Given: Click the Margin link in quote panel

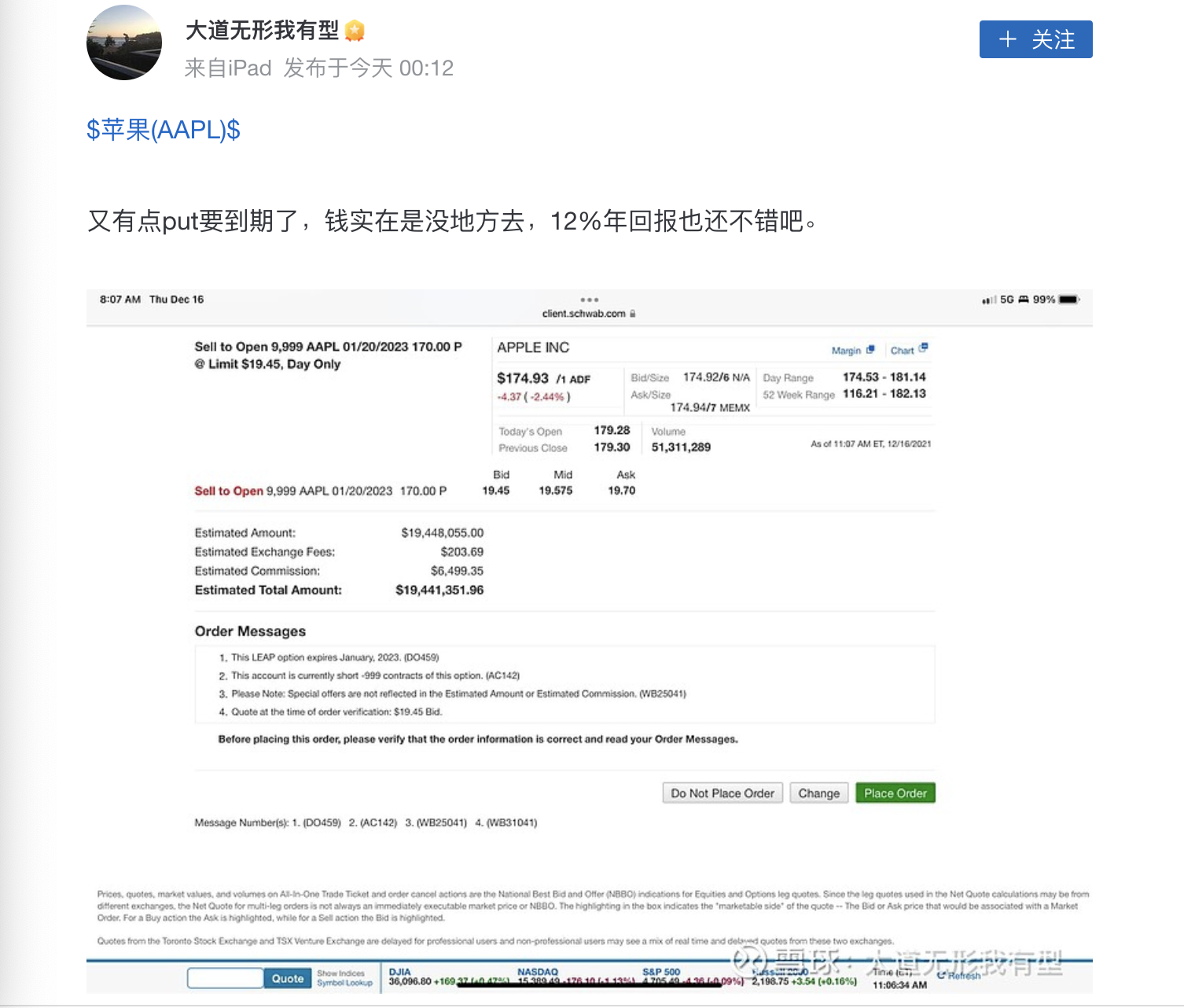Looking at the screenshot, I should (846, 351).
